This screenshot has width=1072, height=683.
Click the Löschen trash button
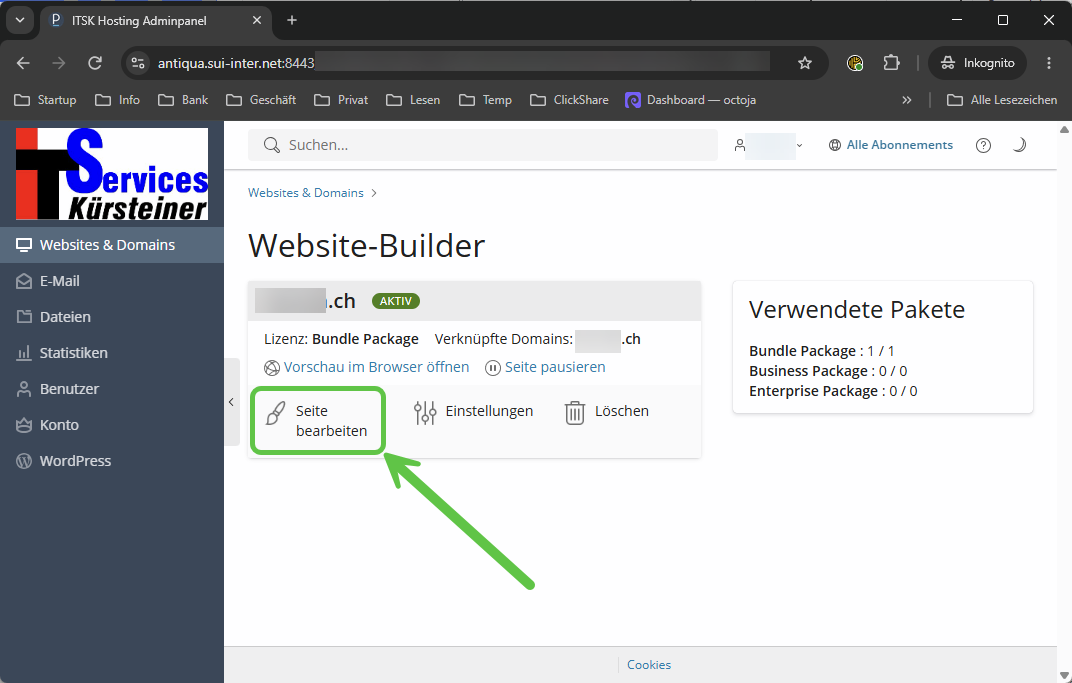click(x=606, y=412)
